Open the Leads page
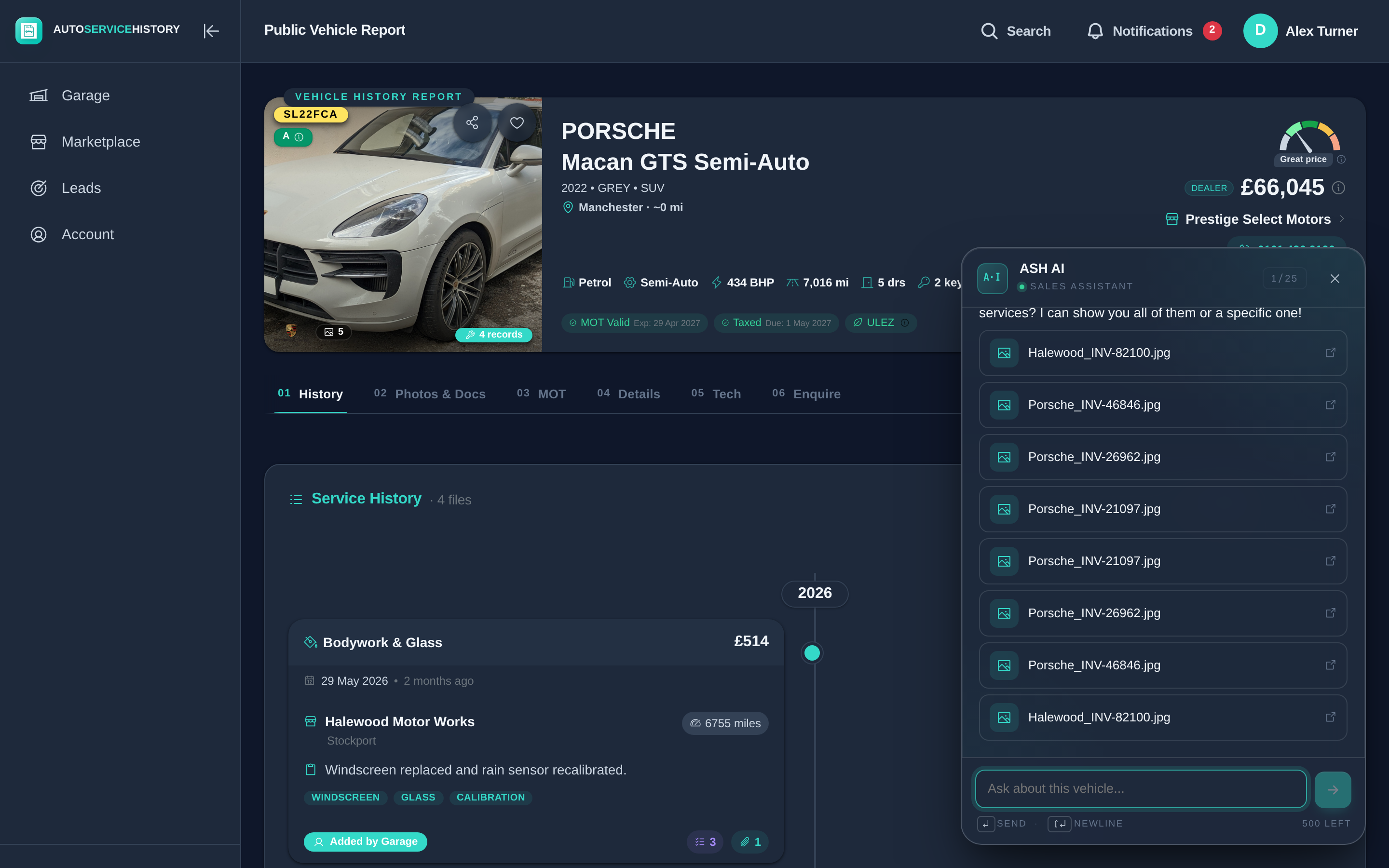This screenshot has height=868, width=1389. [66, 188]
